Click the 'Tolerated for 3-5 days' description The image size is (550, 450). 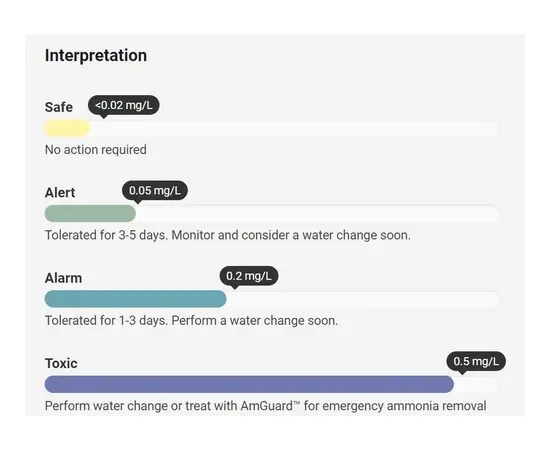pyautogui.click(x=228, y=235)
